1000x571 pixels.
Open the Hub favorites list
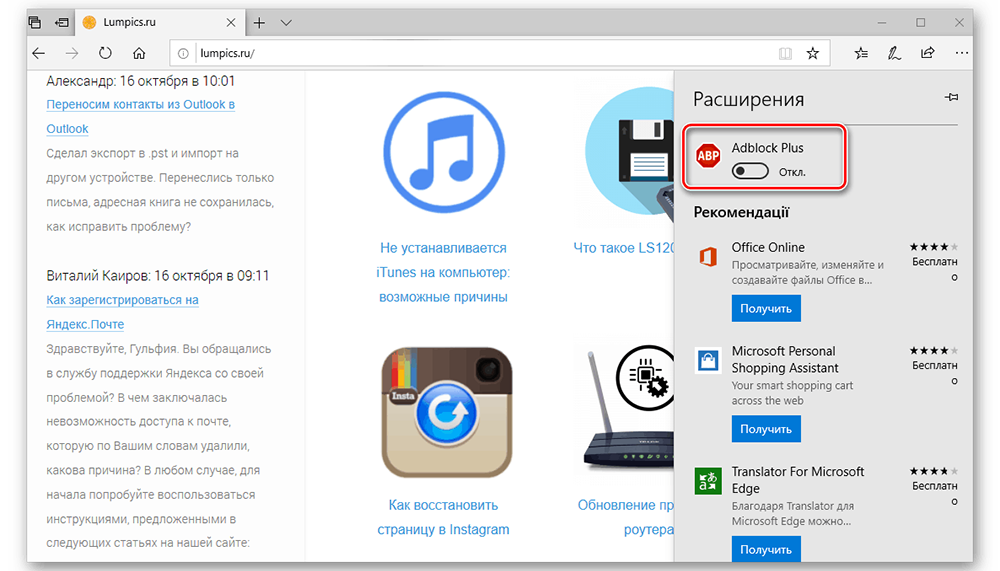pyautogui.click(x=861, y=54)
